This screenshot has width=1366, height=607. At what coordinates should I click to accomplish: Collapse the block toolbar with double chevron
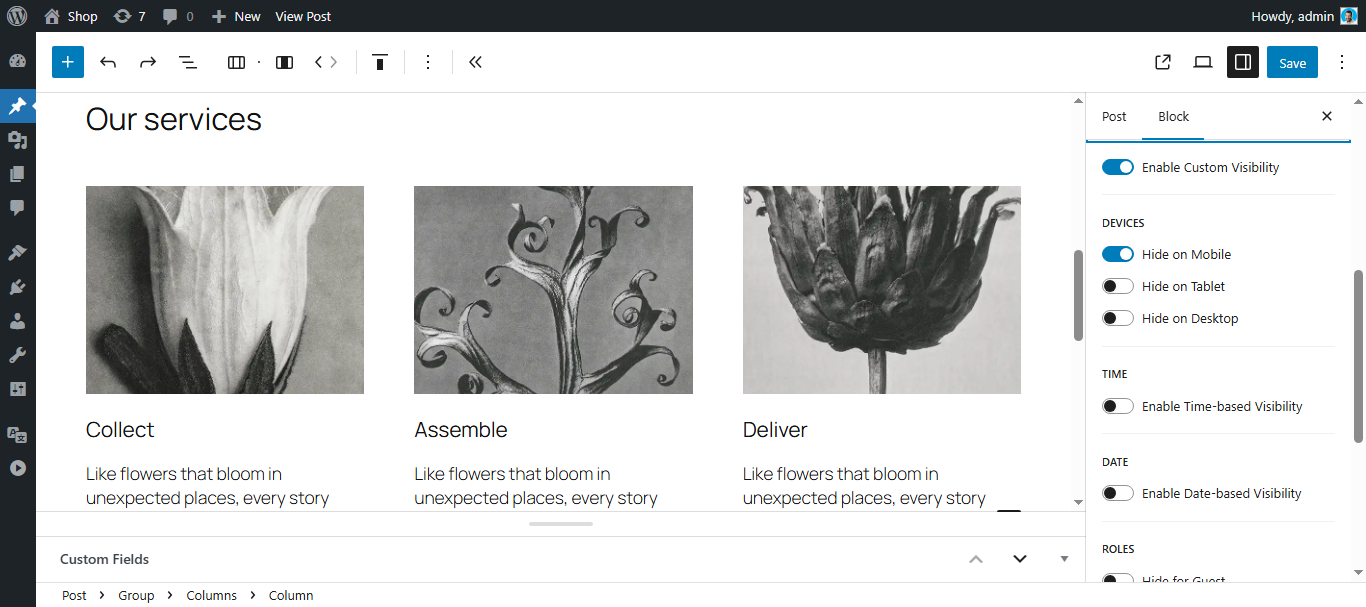pyautogui.click(x=476, y=62)
